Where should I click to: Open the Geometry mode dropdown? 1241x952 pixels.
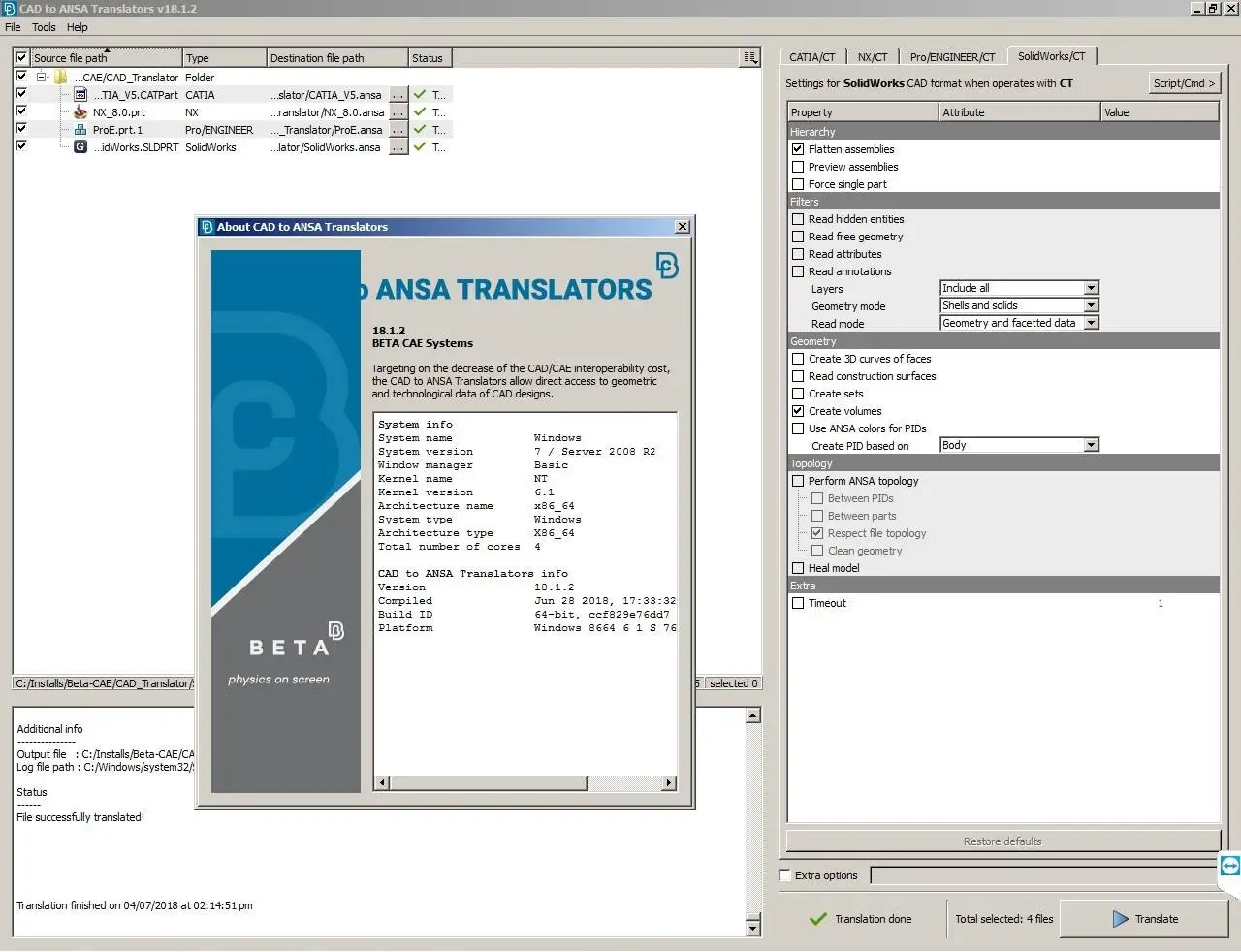click(x=1019, y=305)
